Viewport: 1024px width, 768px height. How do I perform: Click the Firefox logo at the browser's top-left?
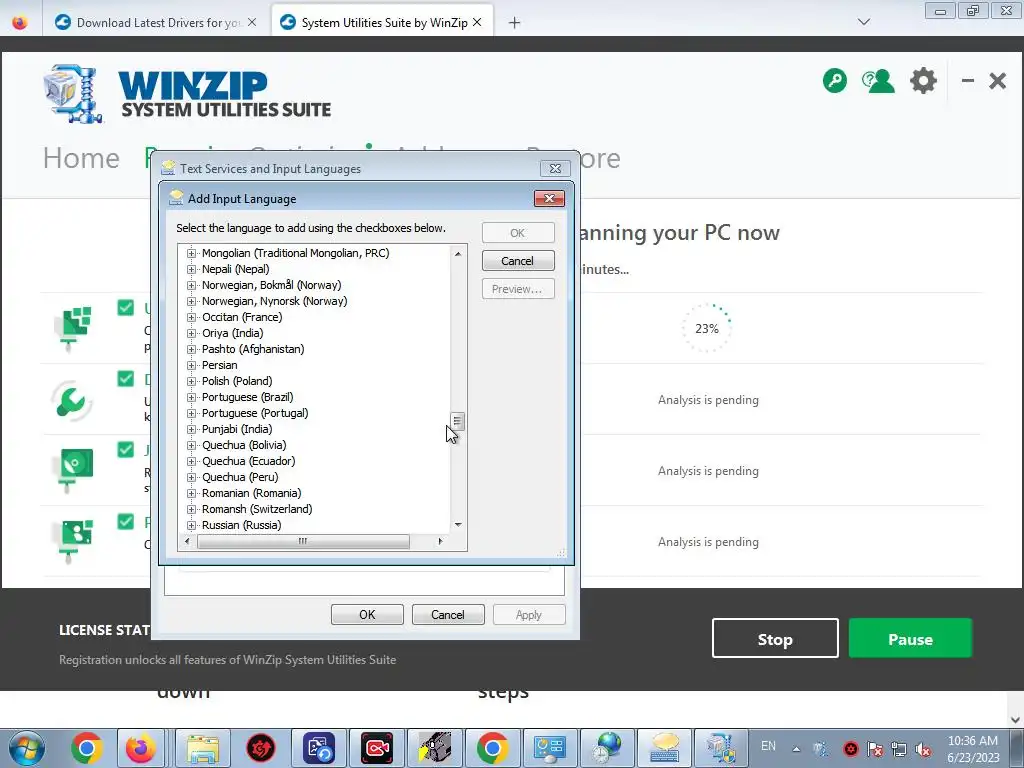[x=20, y=22]
